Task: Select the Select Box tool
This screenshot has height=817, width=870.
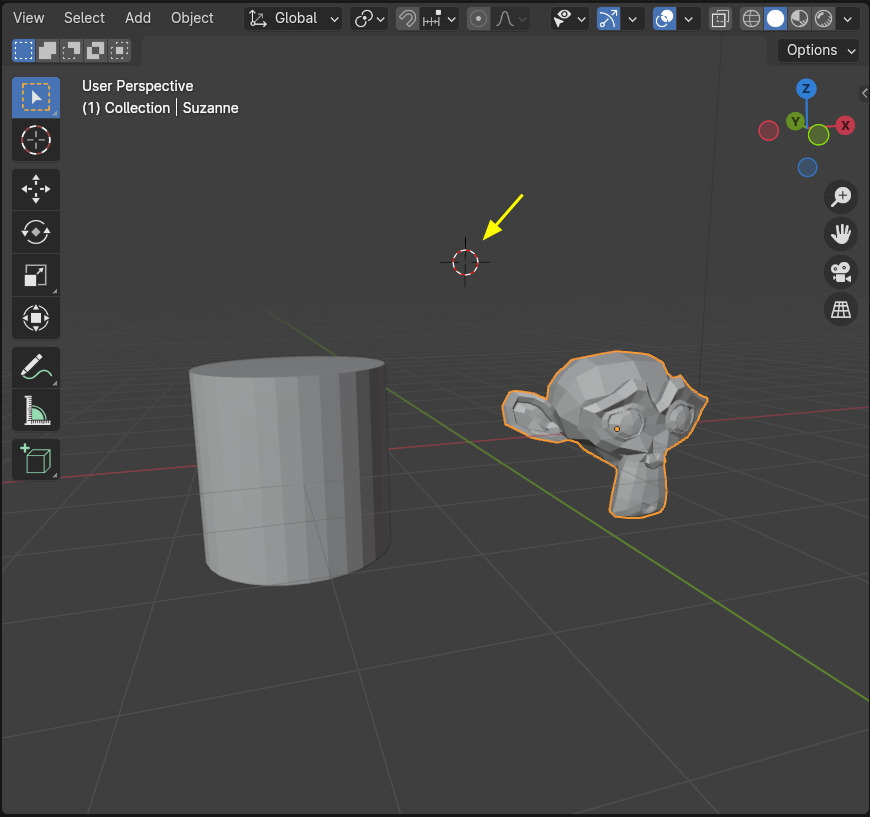Action: tap(36, 98)
